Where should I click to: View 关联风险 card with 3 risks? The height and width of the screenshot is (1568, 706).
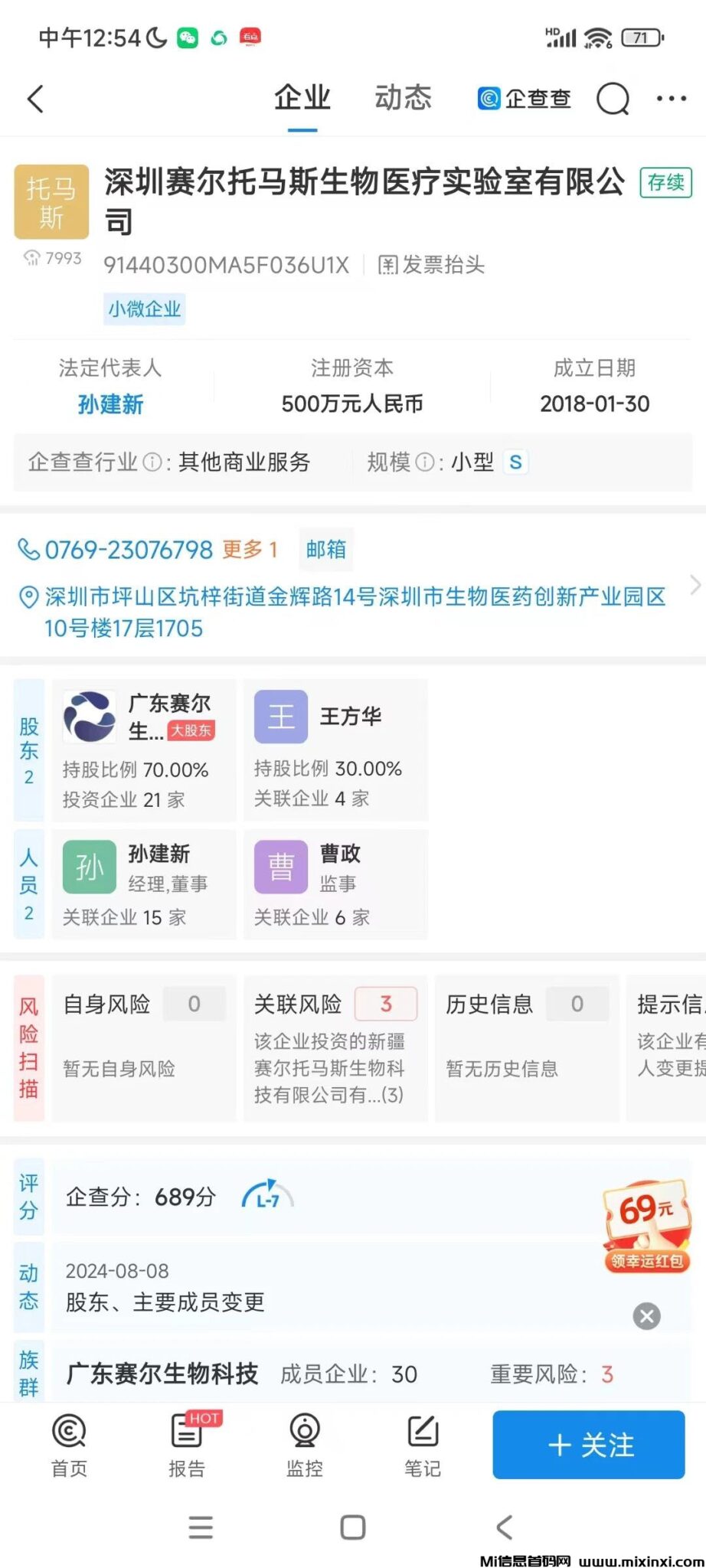(335, 1049)
